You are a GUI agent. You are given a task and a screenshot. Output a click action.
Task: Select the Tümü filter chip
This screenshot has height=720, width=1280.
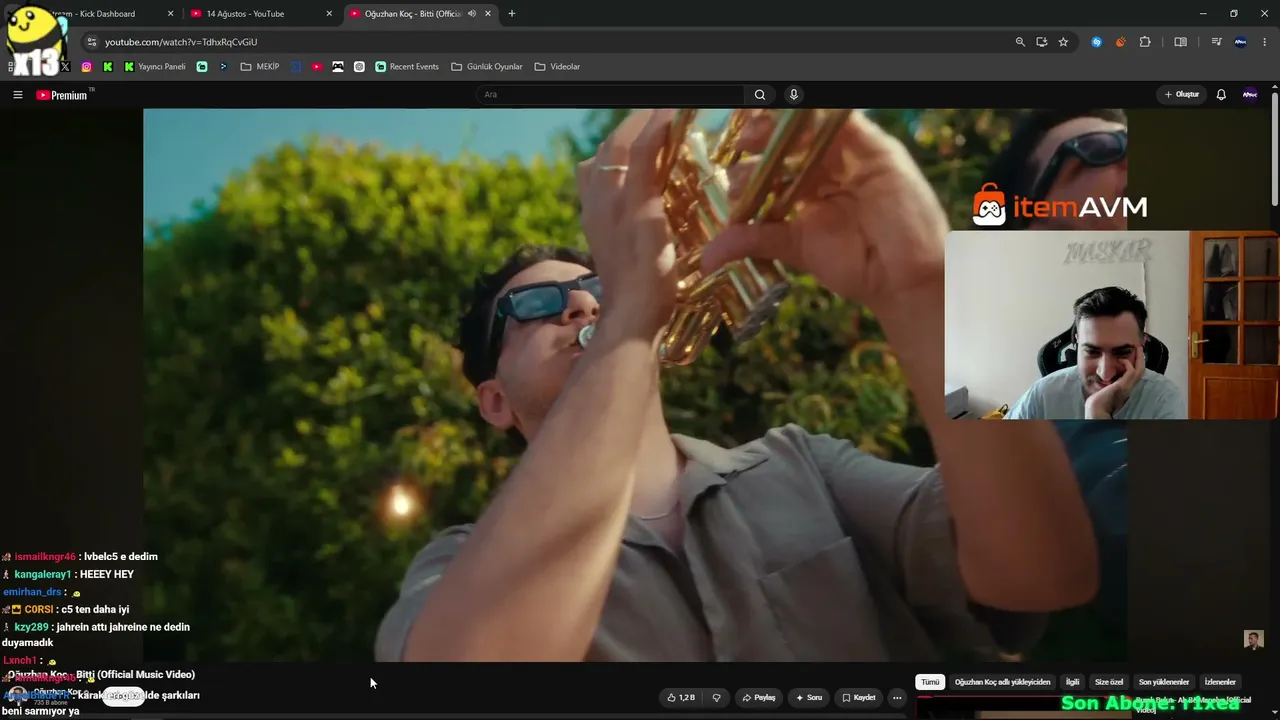[930, 682]
